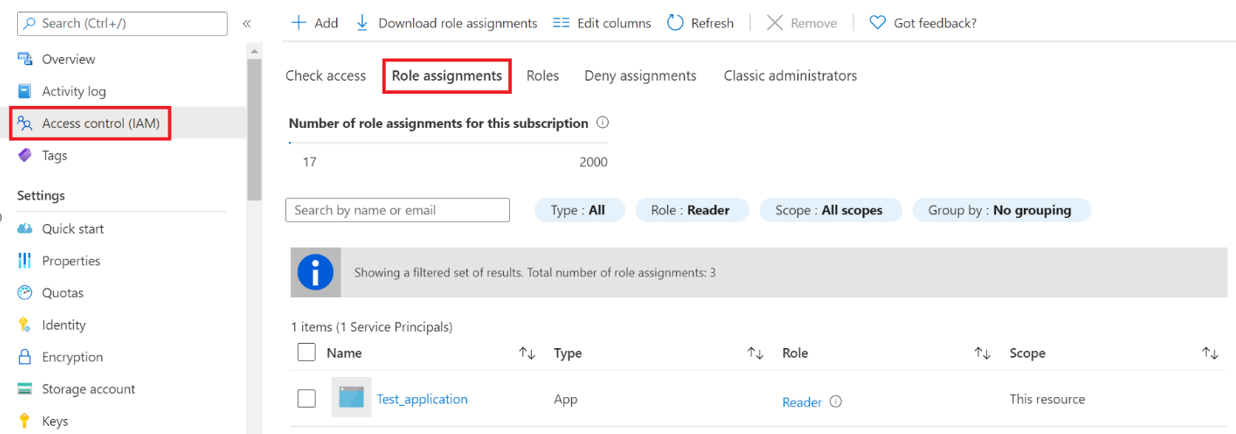Open the Type : All filter
This screenshot has width=1236, height=434.
[x=580, y=210]
